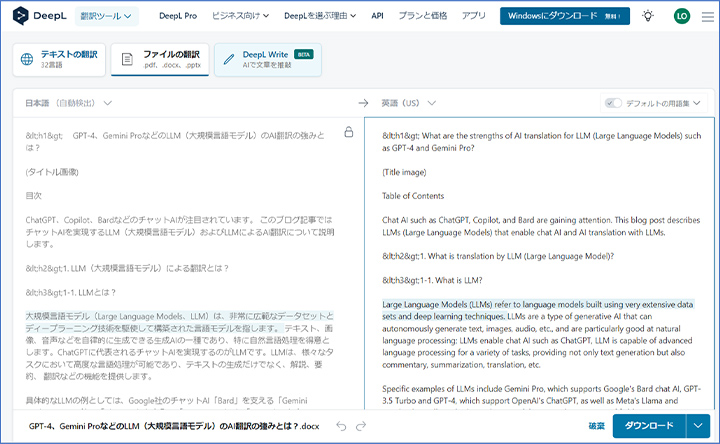
Task: Open the hamburger menu icon
Action: coord(708,17)
